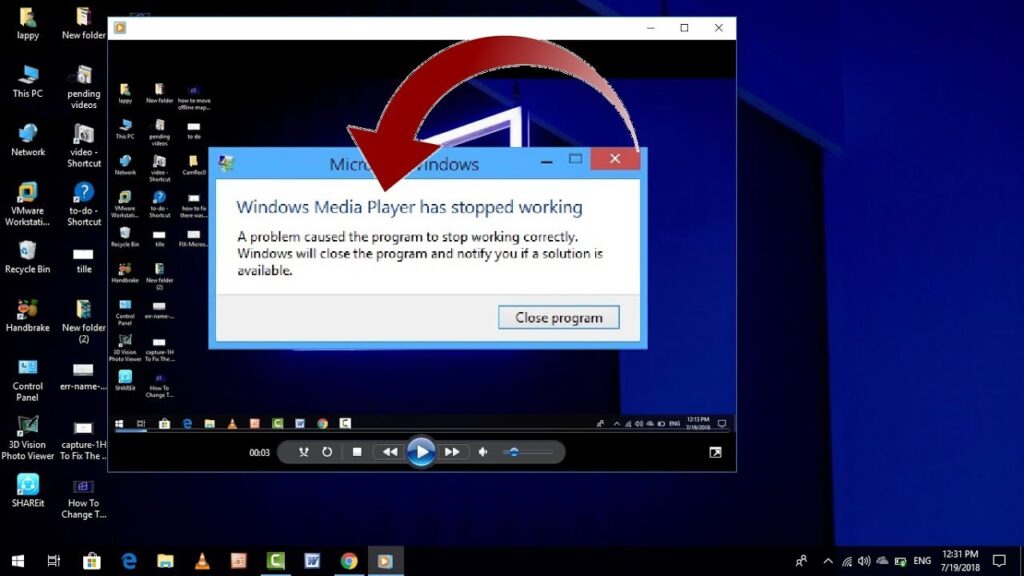This screenshot has height=576, width=1024.
Task: Open the Wi-Fi network tray icon
Action: pyautogui.click(x=846, y=561)
